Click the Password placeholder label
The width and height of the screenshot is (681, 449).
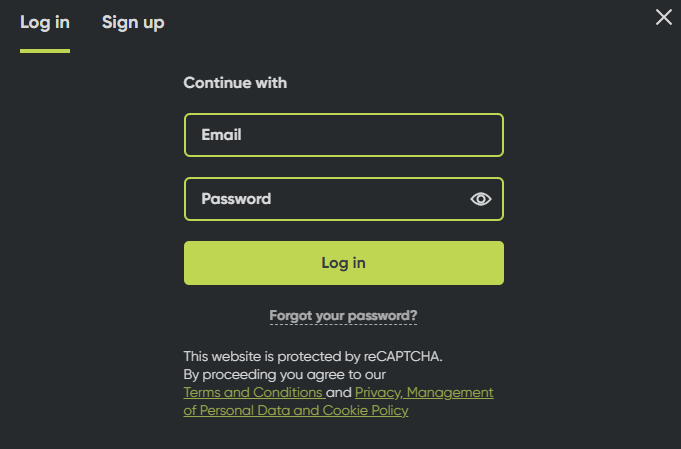tap(236, 199)
